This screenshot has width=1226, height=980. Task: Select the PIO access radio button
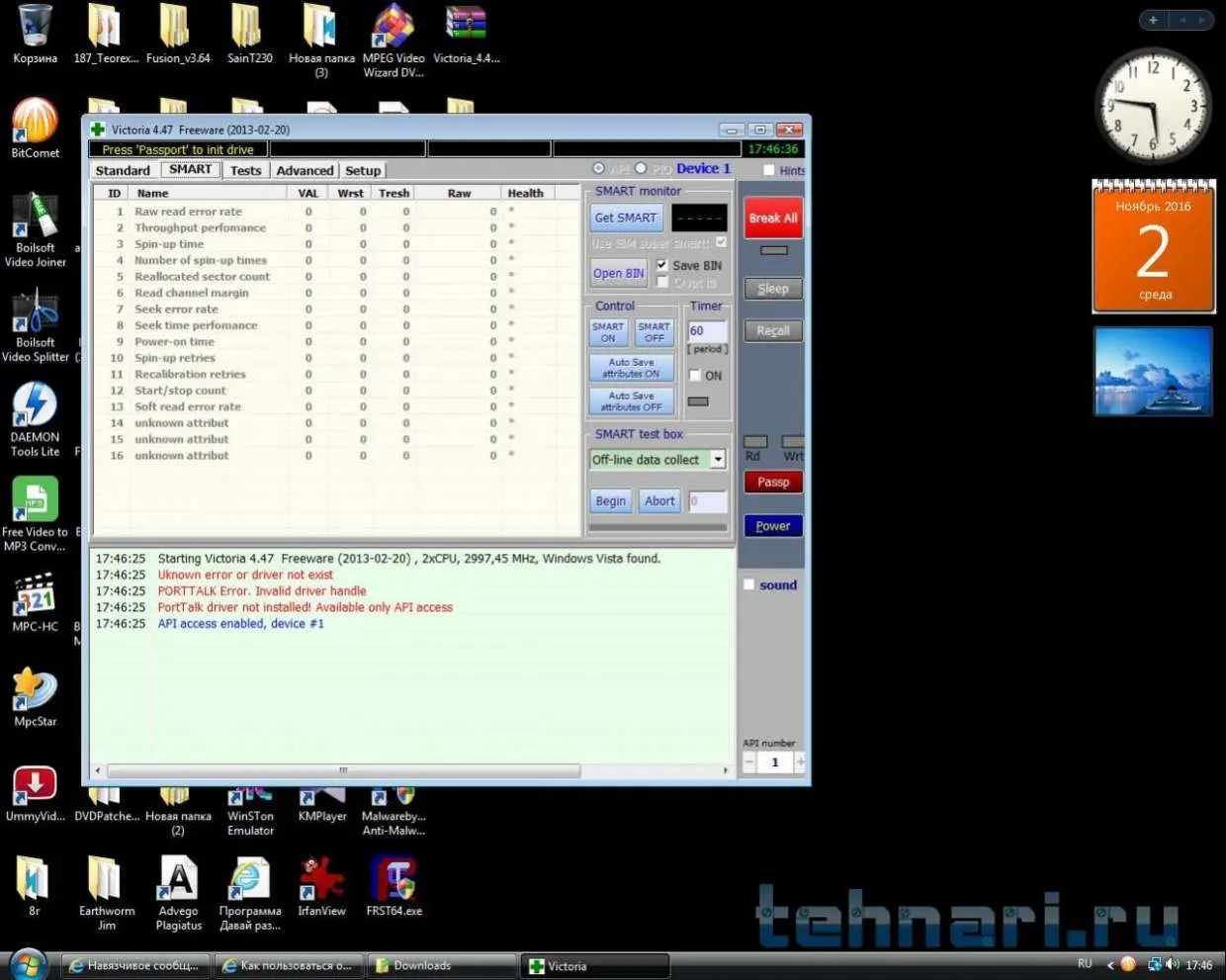641,168
